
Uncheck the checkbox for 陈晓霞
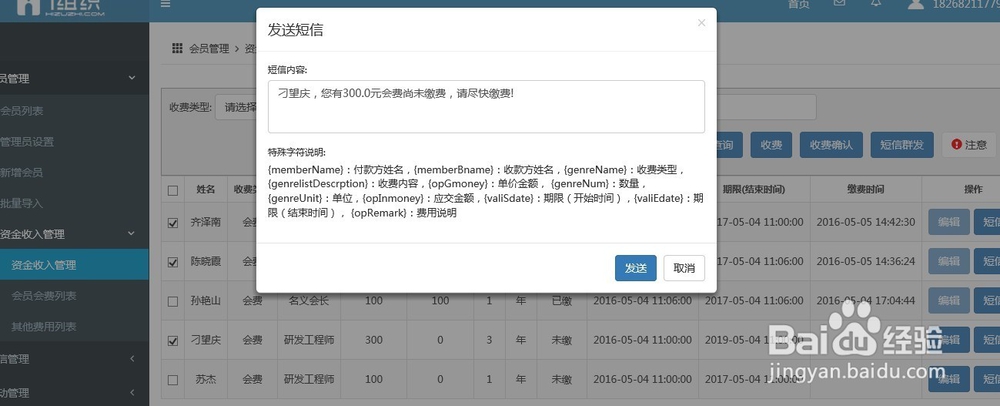173,262
